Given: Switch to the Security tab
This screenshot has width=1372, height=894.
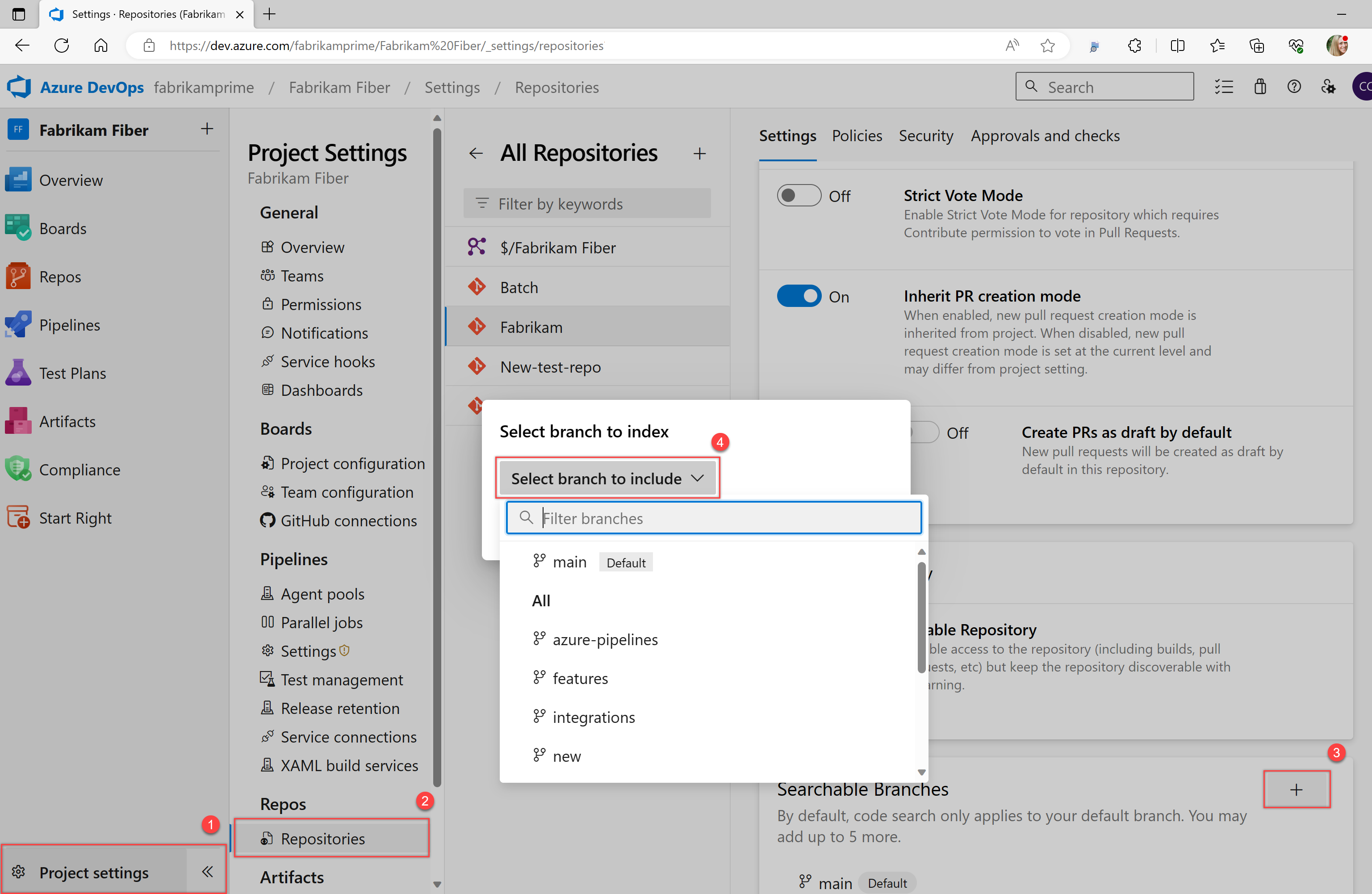Looking at the screenshot, I should (x=926, y=135).
